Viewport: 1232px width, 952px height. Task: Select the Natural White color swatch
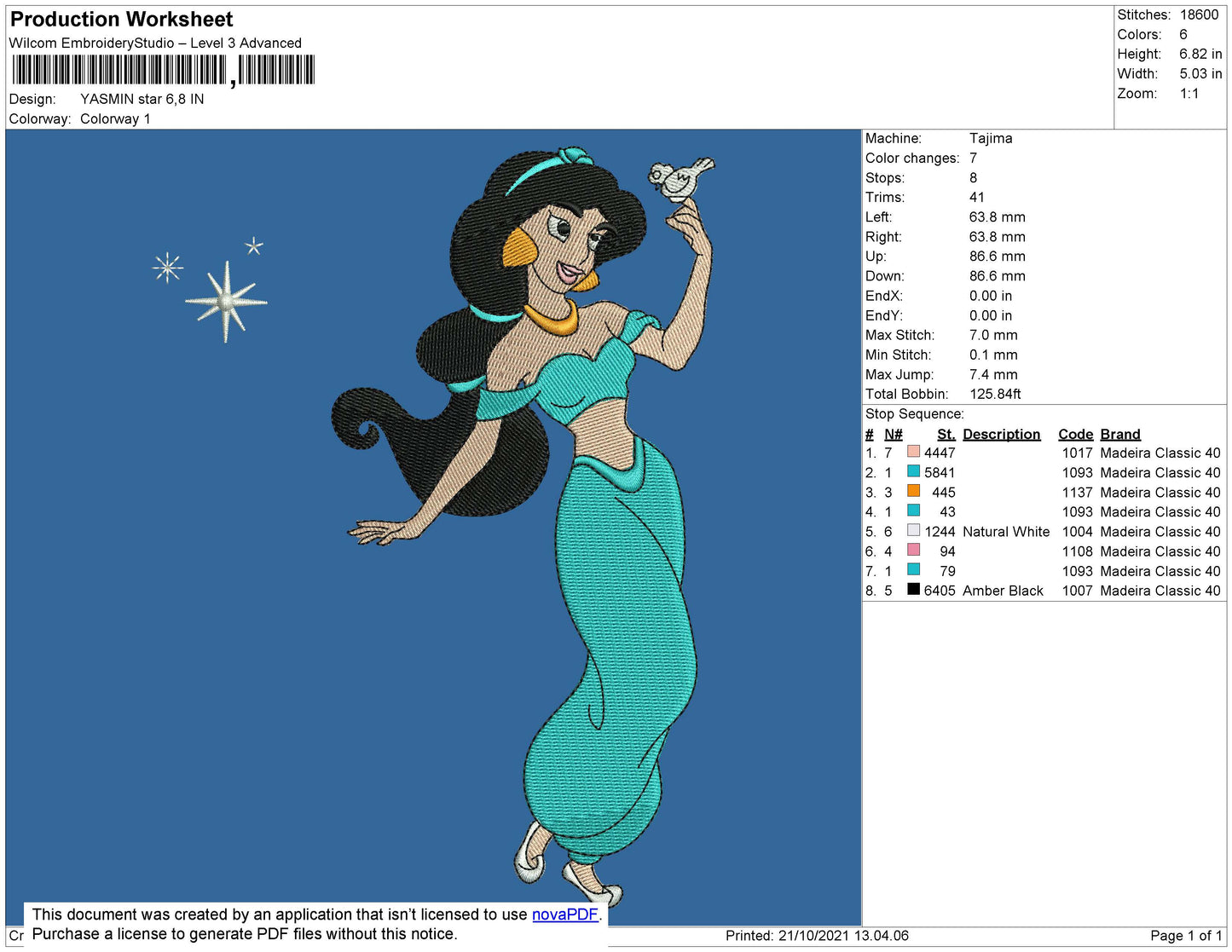coord(913,530)
